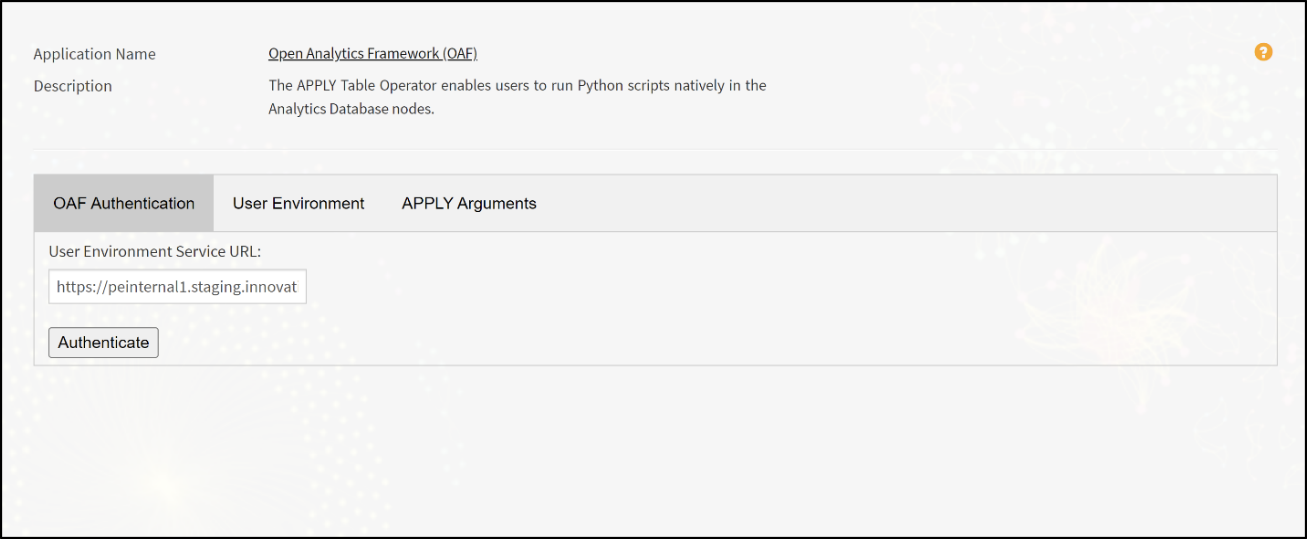
Task: Click the horizontal divider above the tabs
Action: coord(655,150)
